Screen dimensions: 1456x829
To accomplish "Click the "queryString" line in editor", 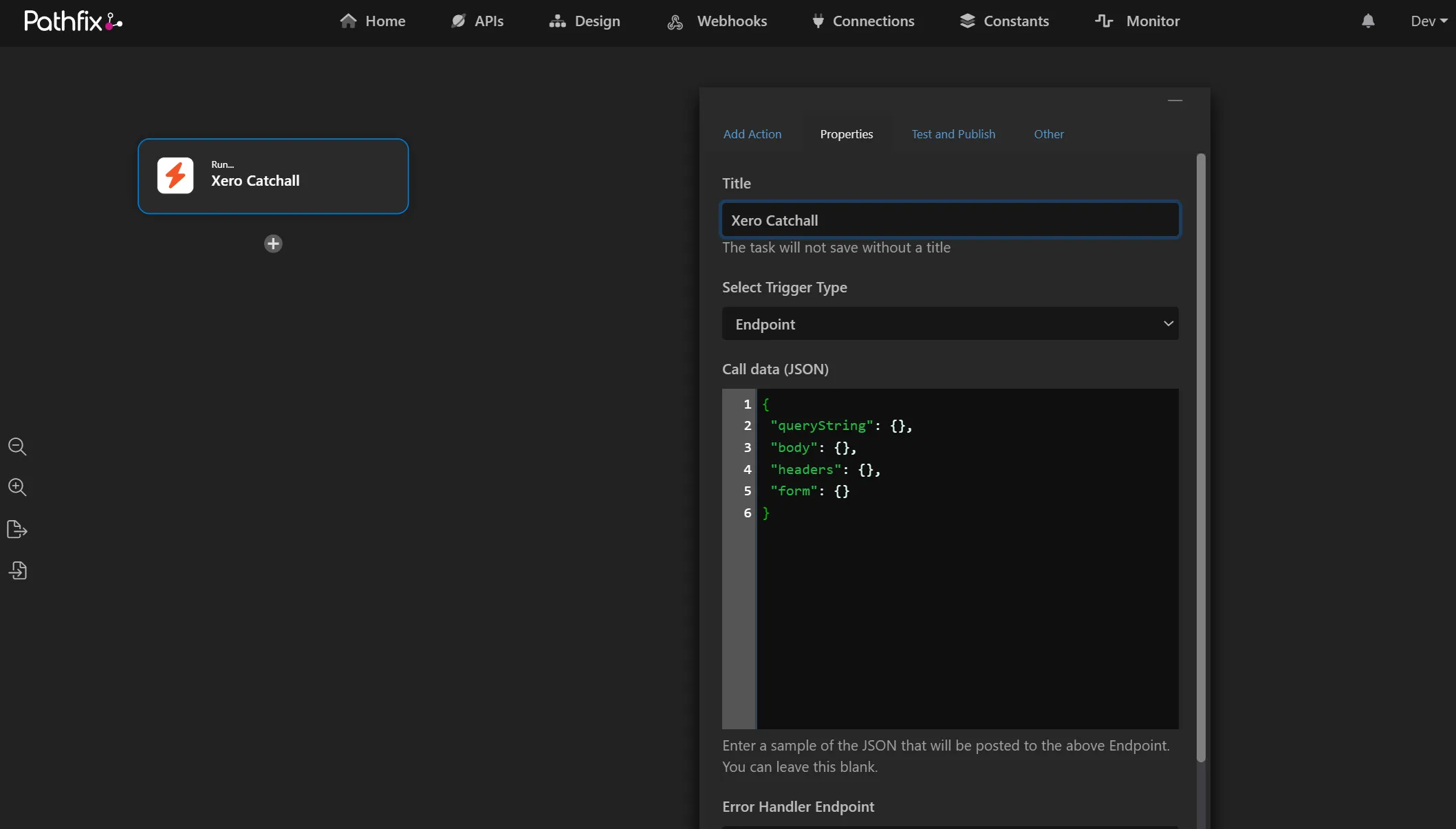I will pyautogui.click(x=841, y=426).
